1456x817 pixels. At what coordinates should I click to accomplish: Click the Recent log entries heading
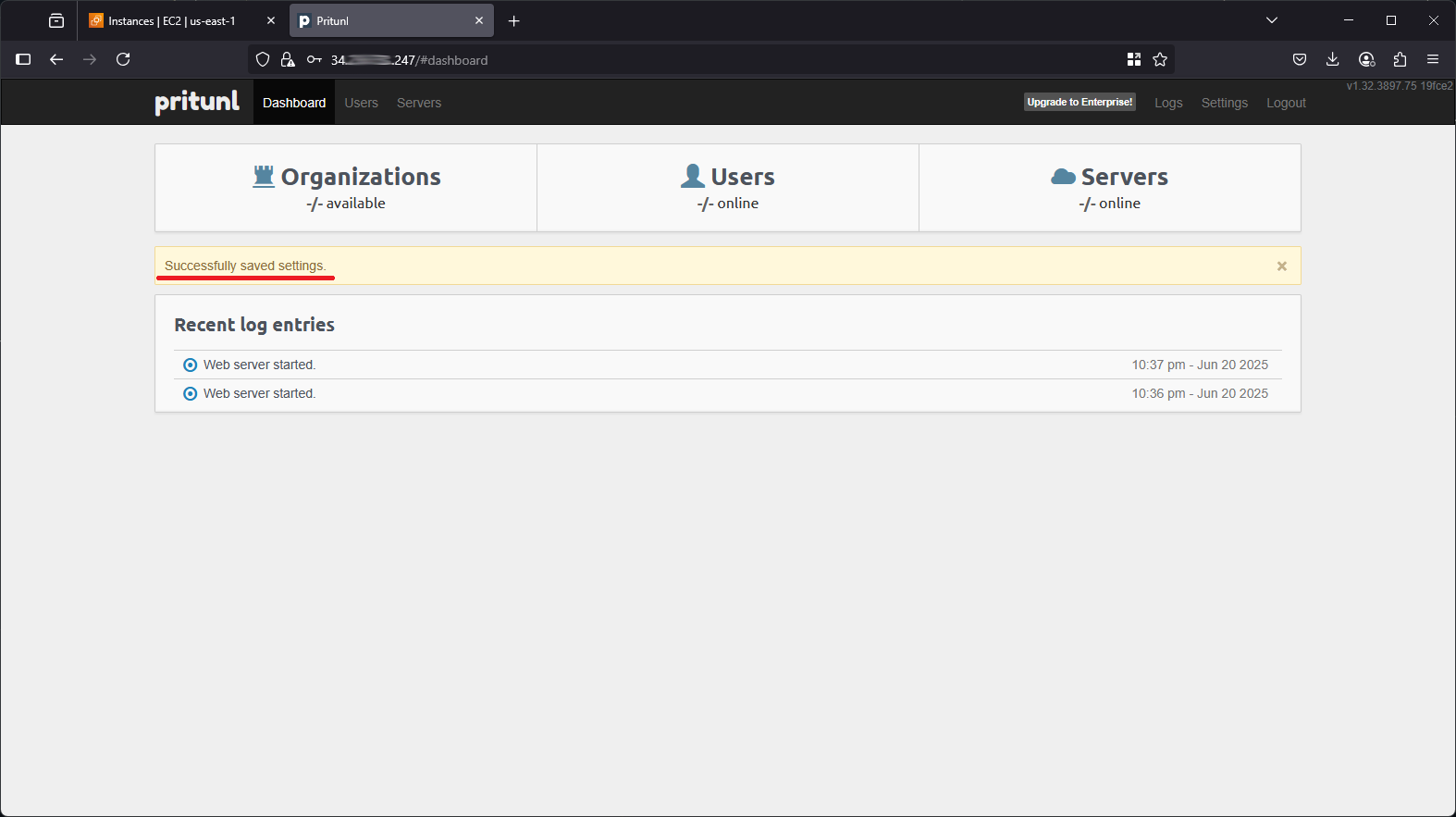254,325
